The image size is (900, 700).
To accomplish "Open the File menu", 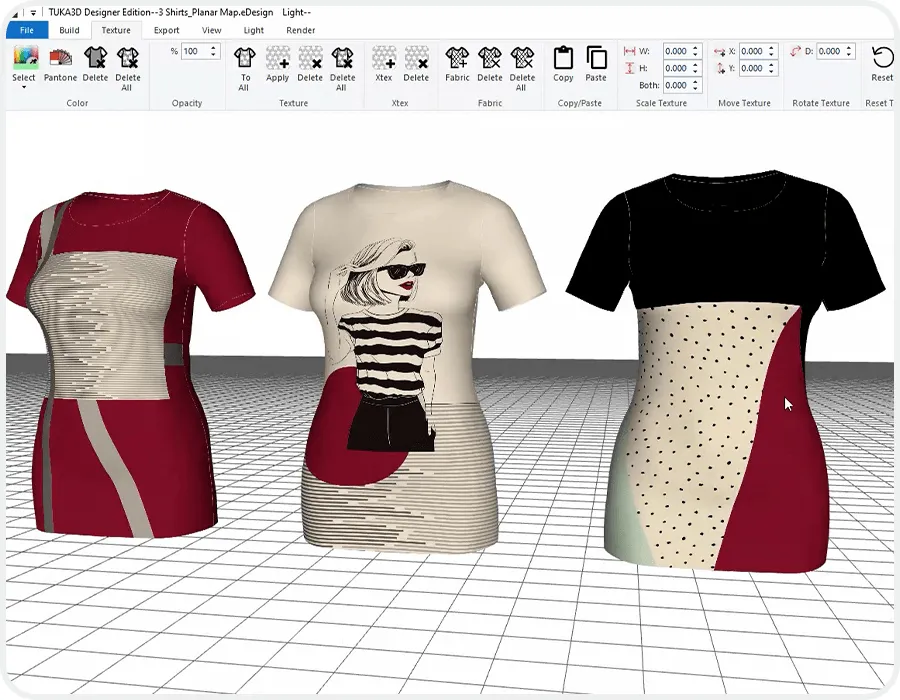I will coord(26,30).
